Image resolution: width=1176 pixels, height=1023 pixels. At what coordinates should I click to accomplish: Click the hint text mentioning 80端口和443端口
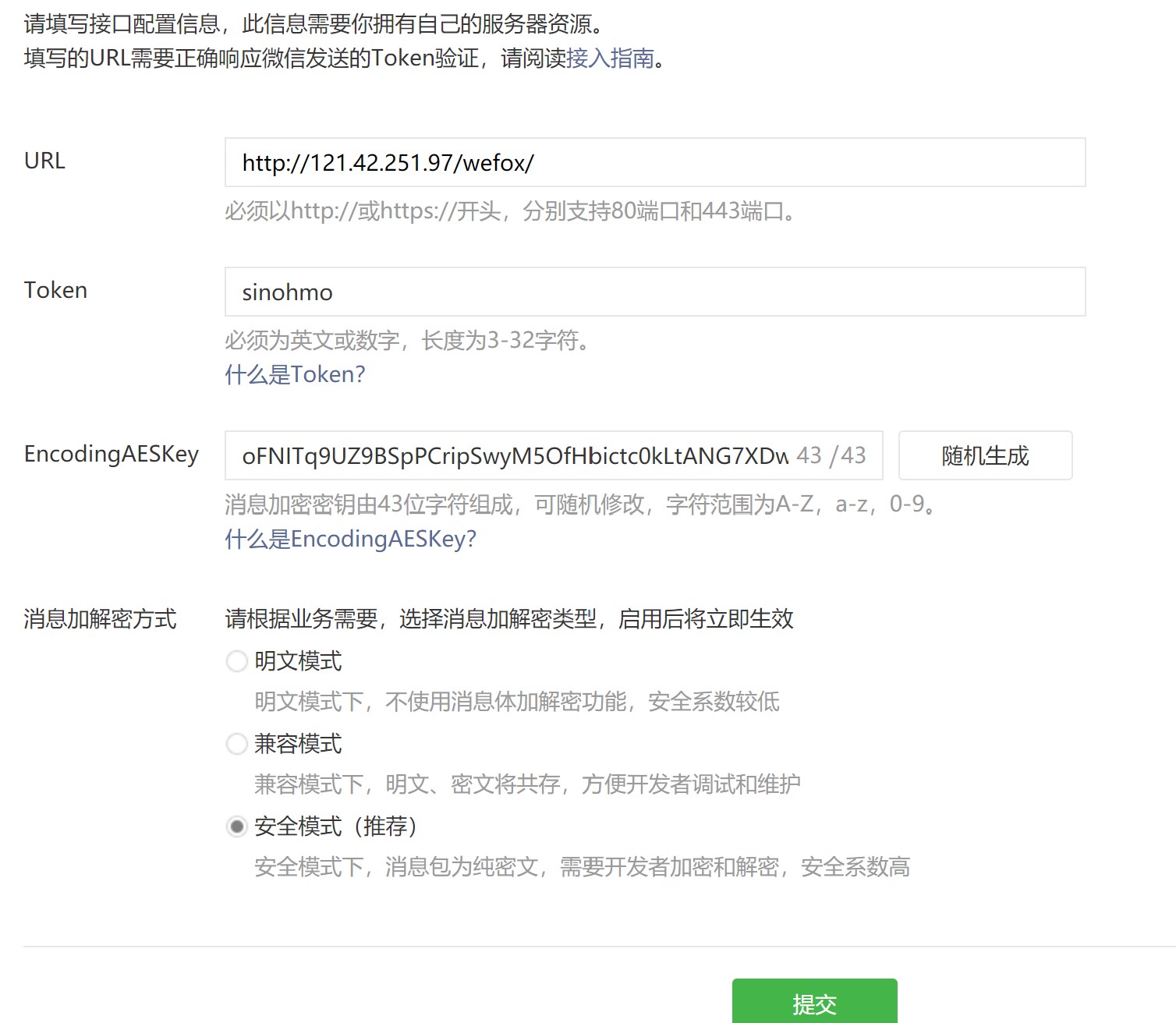pyautogui.click(x=510, y=211)
